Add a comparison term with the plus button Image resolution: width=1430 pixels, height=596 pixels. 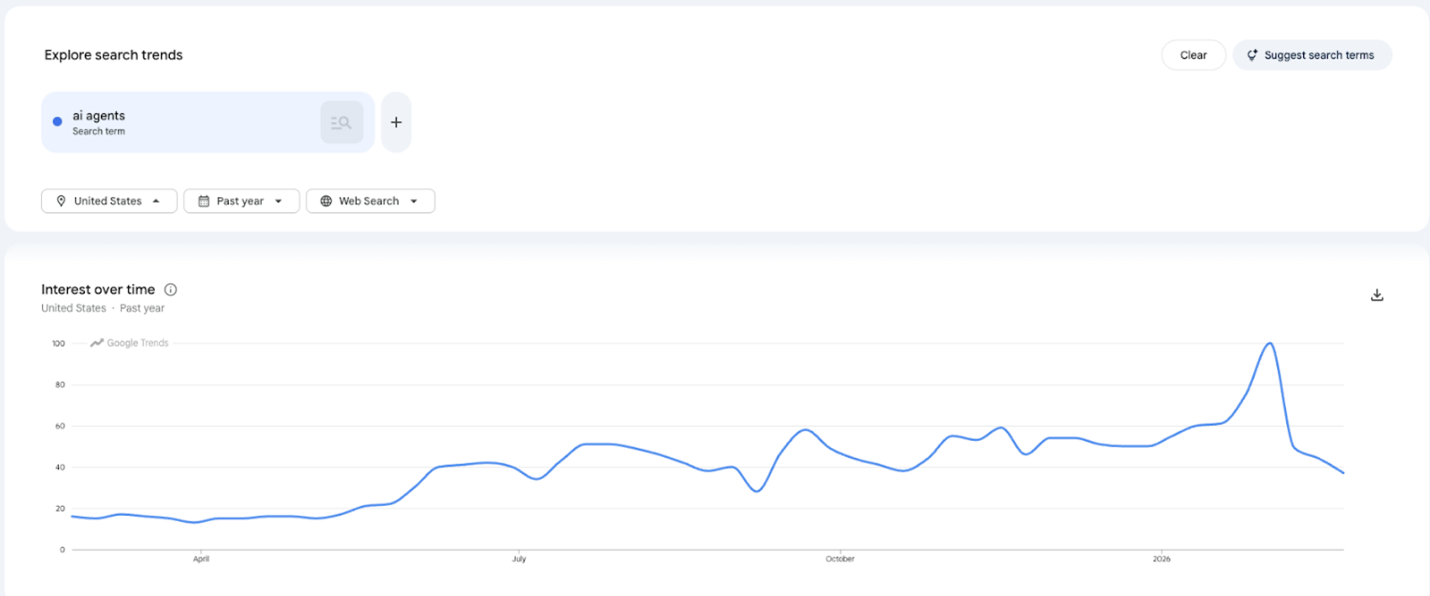click(396, 121)
